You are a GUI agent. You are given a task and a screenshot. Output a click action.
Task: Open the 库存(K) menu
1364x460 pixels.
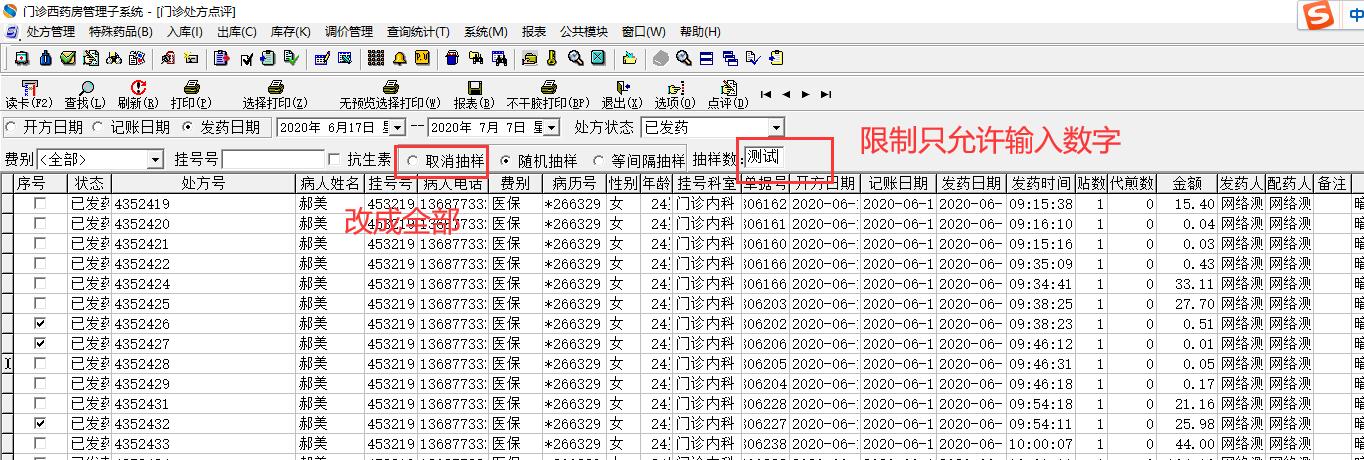click(290, 32)
